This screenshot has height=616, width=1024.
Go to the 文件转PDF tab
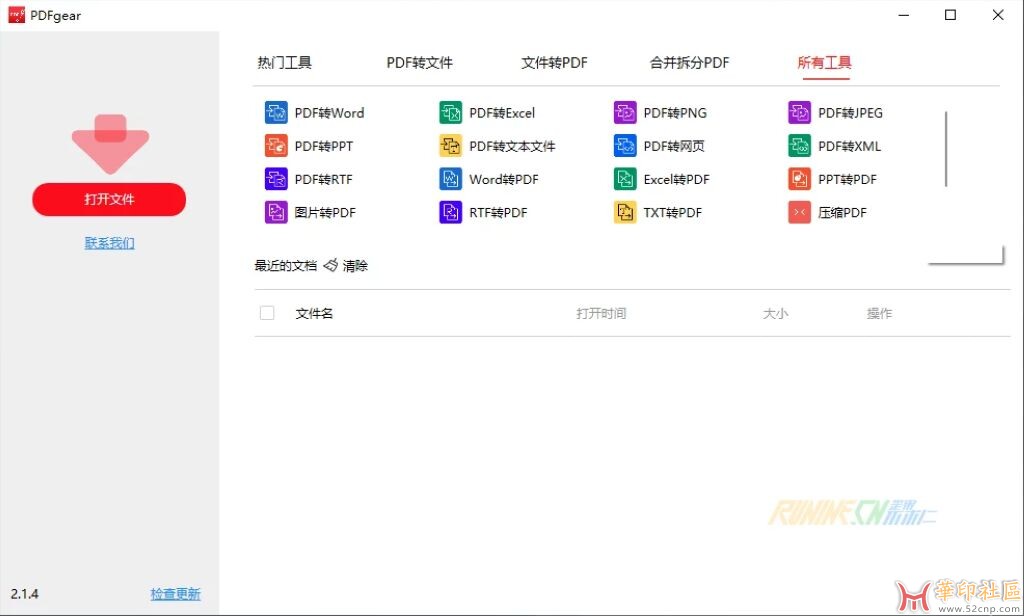[x=554, y=63]
